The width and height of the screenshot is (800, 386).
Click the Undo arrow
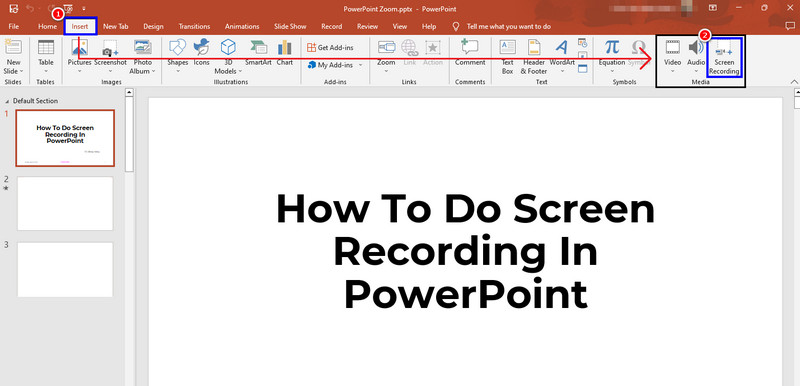click(x=31, y=9)
